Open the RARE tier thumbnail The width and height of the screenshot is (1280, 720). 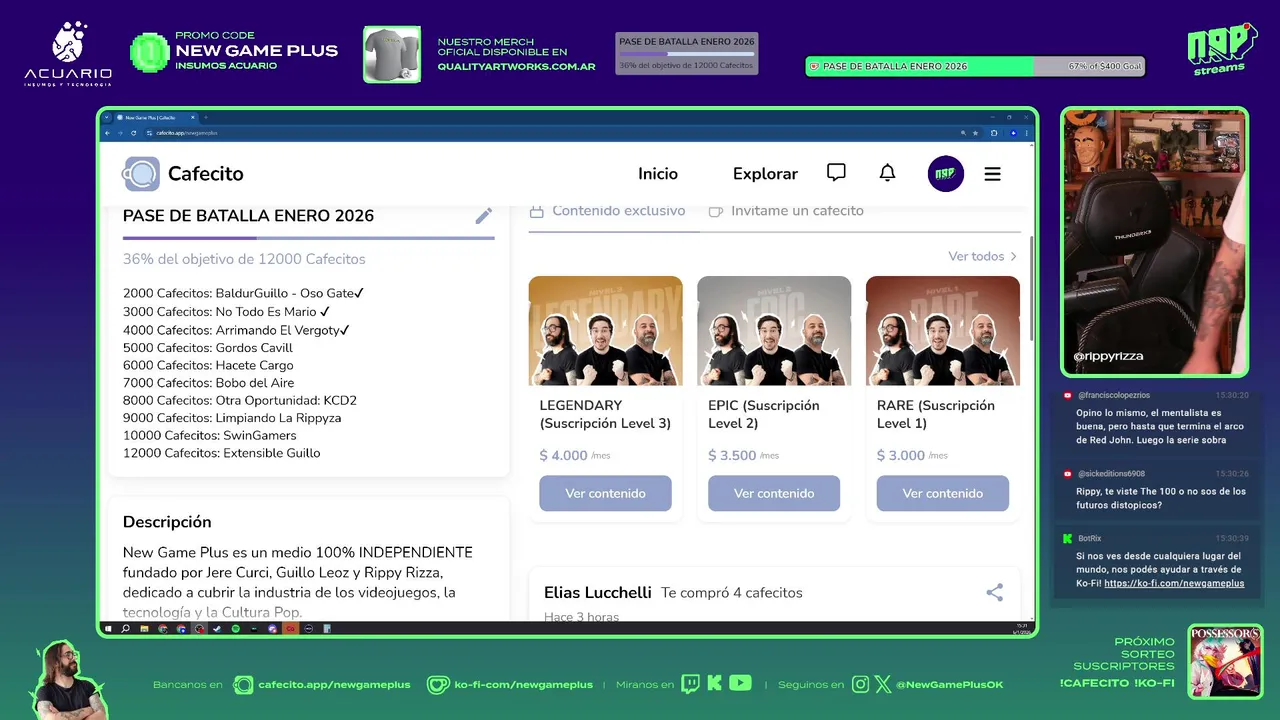(943, 331)
